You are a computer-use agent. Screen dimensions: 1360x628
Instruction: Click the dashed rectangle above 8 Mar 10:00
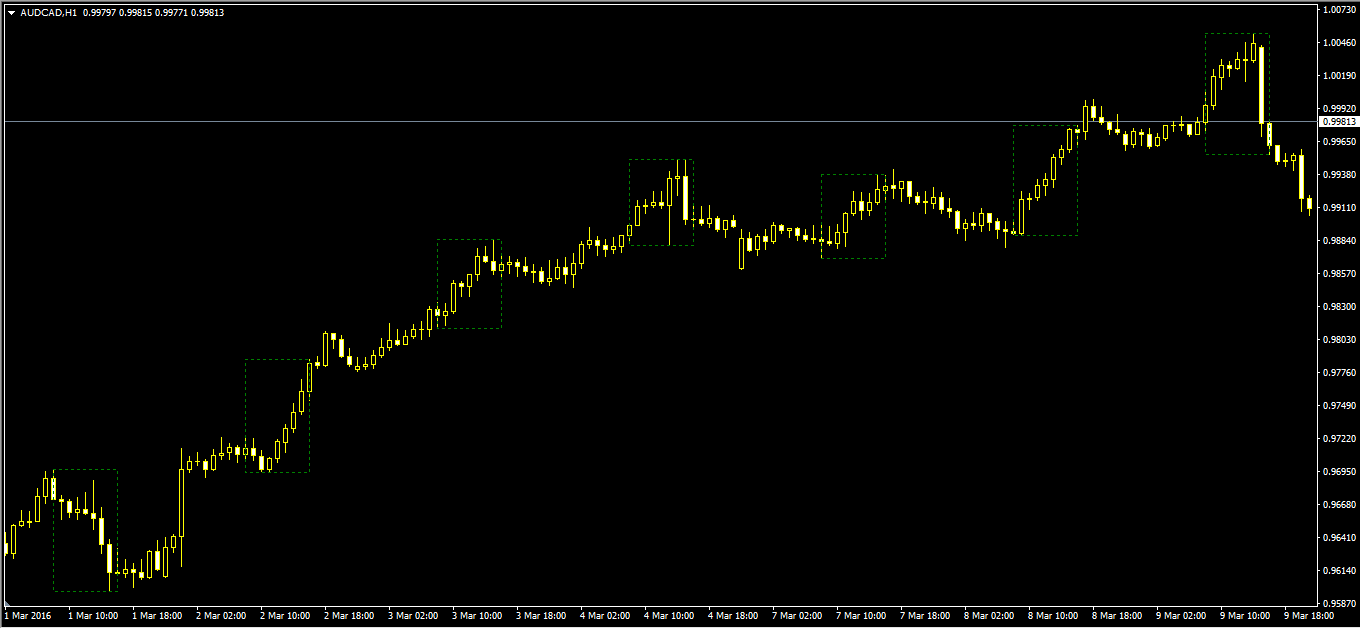point(1045,180)
